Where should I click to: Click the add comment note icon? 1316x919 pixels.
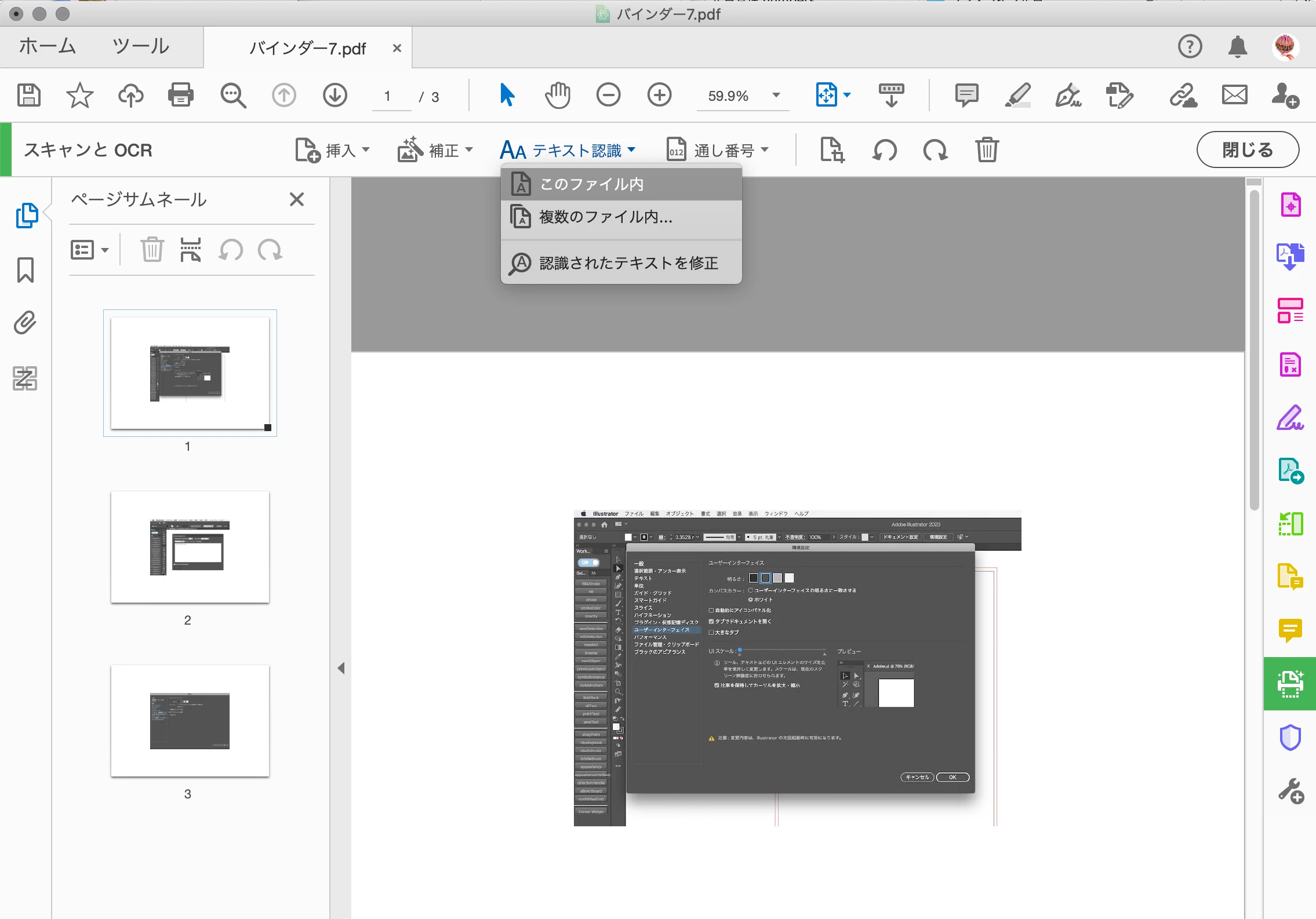966,95
